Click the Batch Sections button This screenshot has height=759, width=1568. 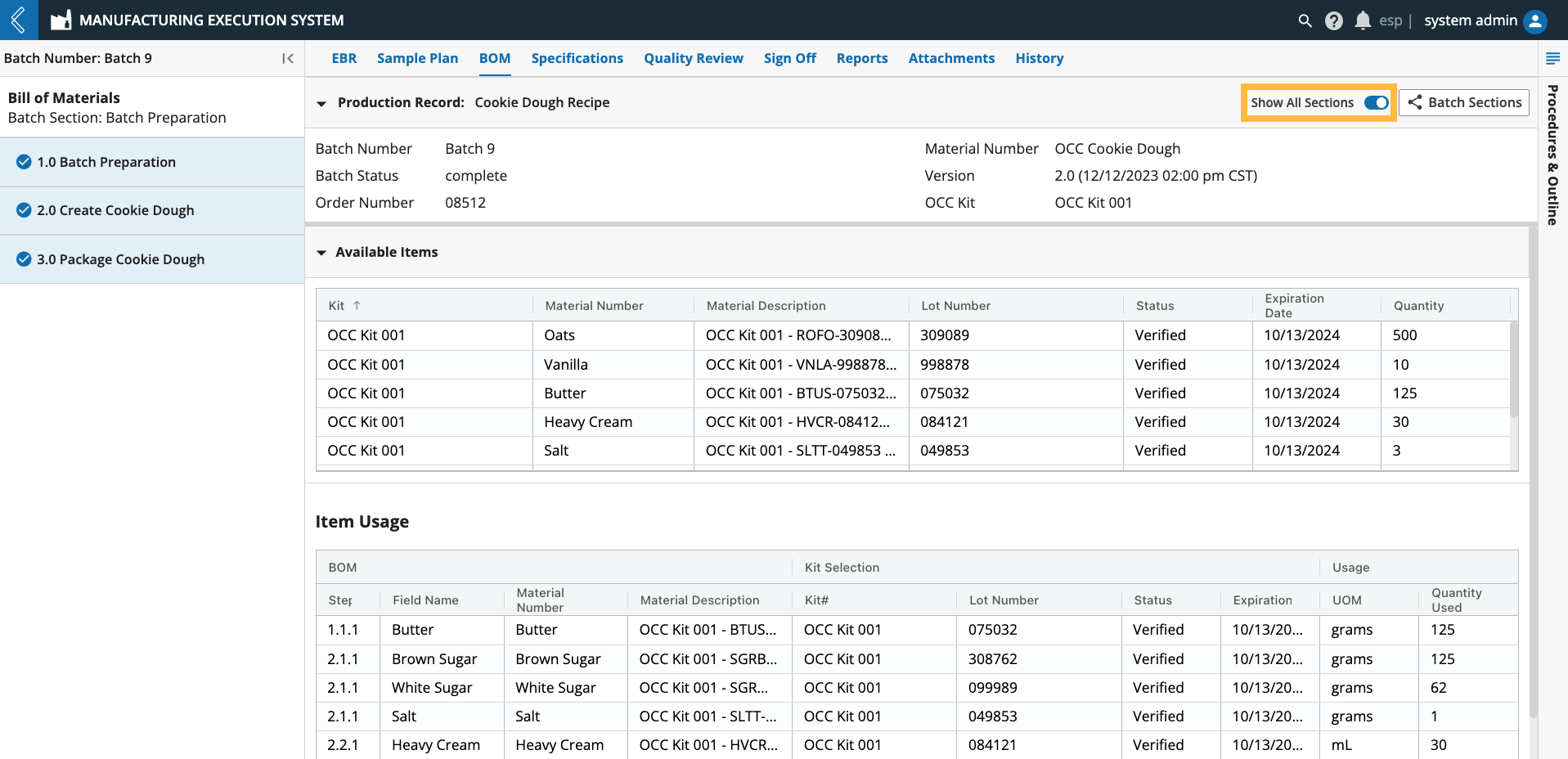coord(1464,102)
